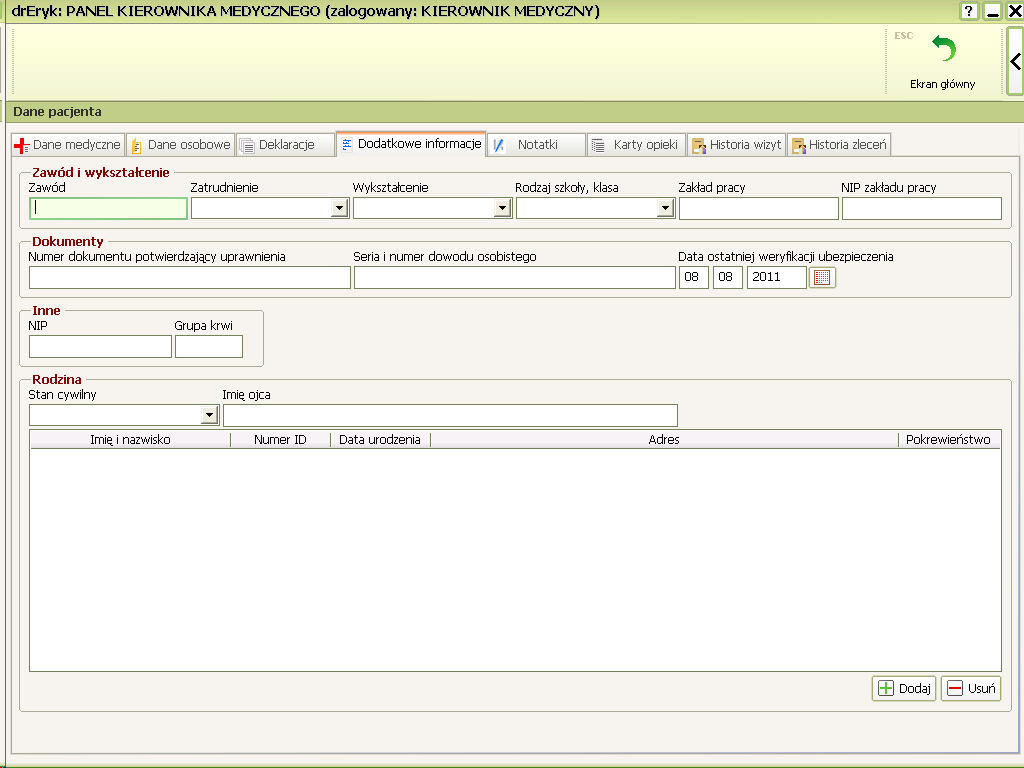Click the day field of verification date

point(694,278)
